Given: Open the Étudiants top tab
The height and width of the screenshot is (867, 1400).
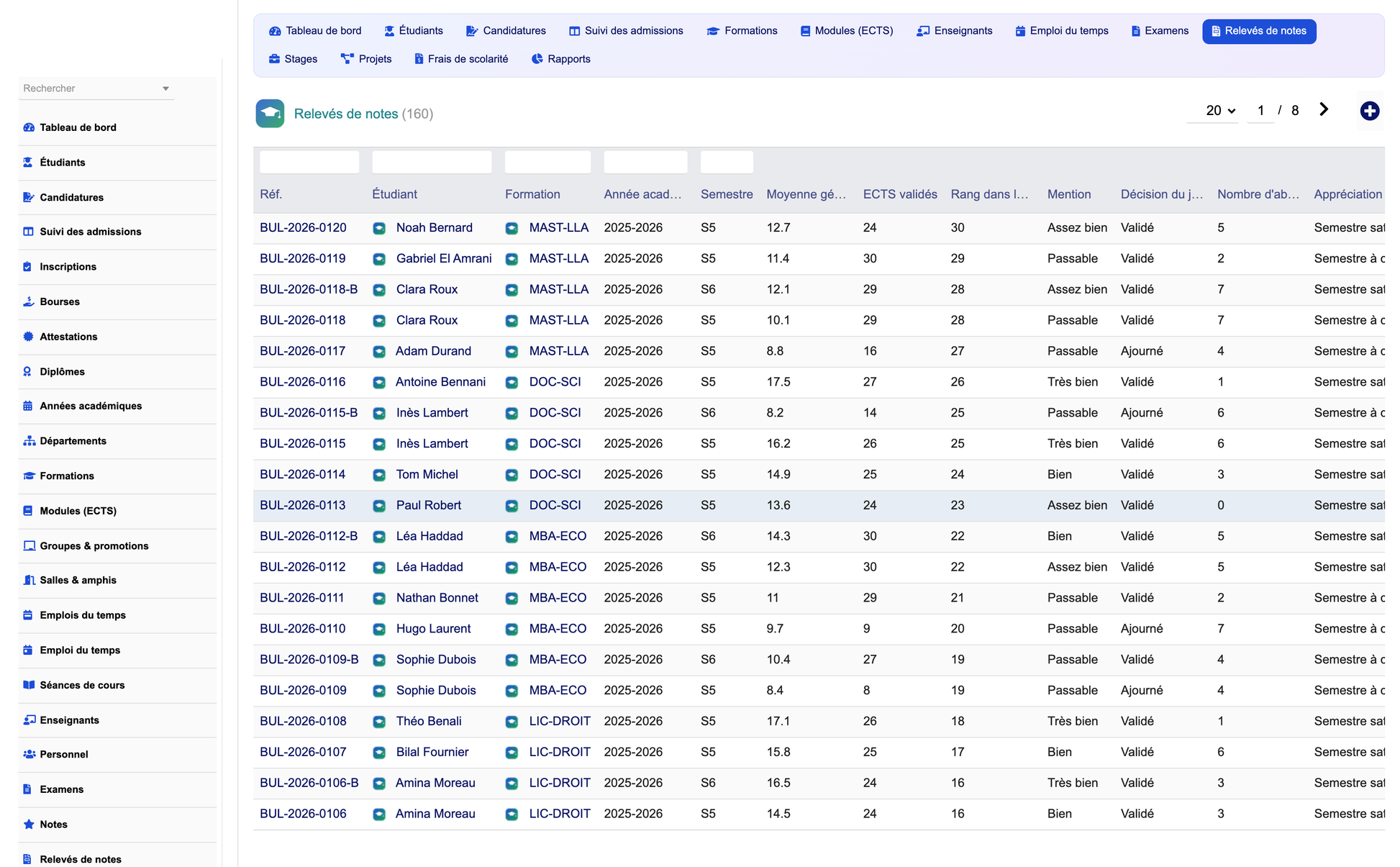Looking at the screenshot, I should pyautogui.click(x=414, y=31).
